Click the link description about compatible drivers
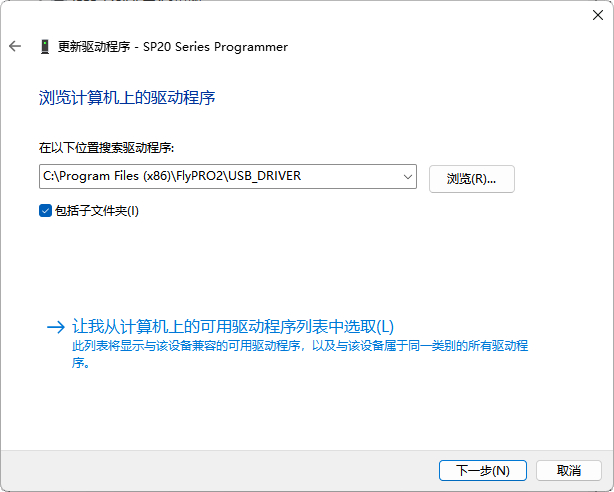This screenshot has height=492, width=614. 300,346
